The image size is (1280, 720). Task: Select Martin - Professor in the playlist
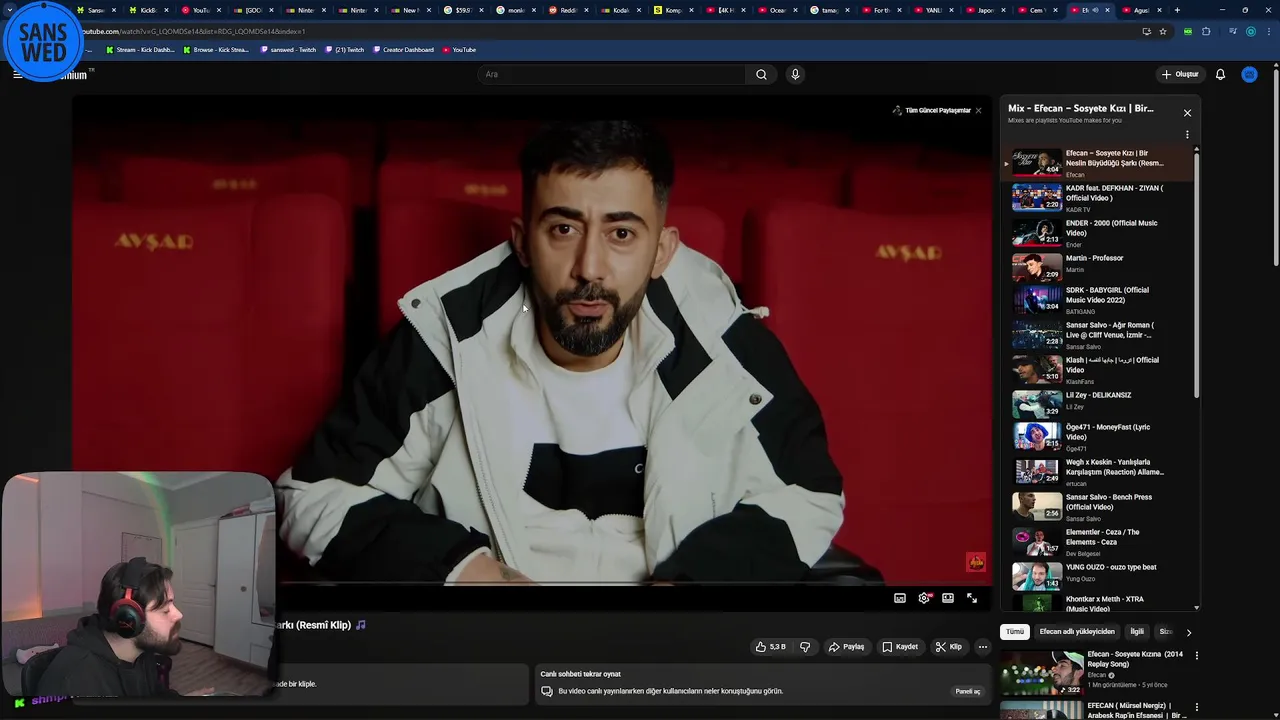[1097, 266]
